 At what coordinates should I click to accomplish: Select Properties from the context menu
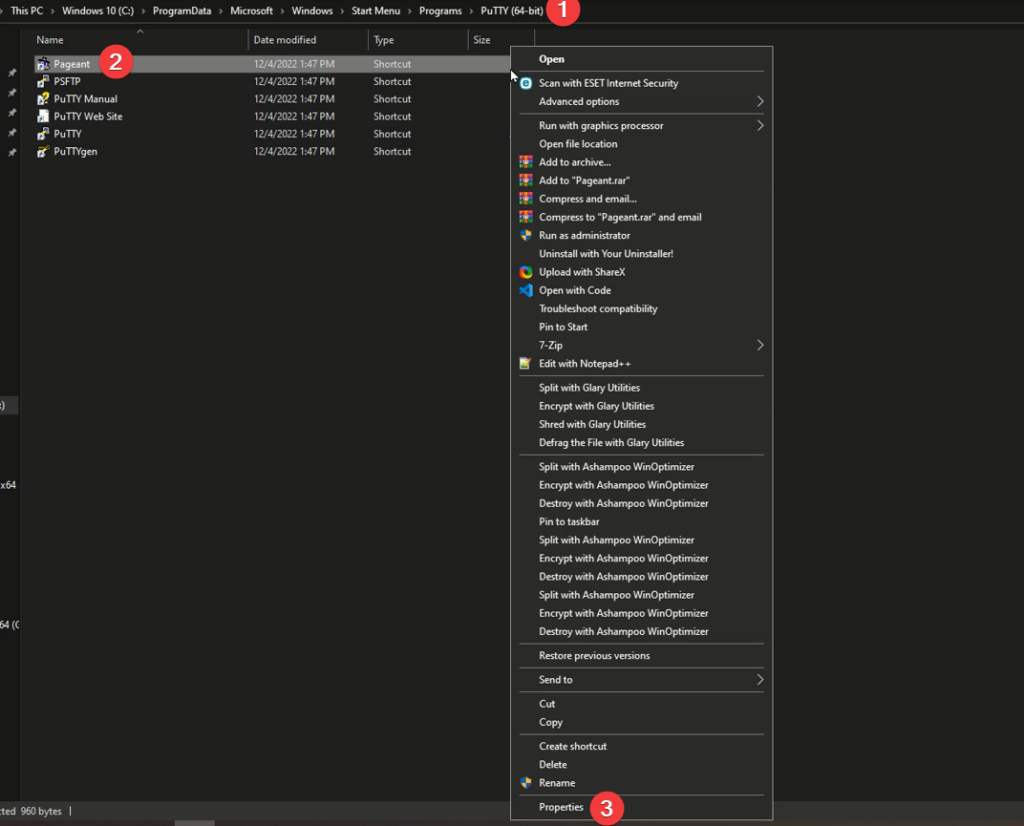pos(561,807)
